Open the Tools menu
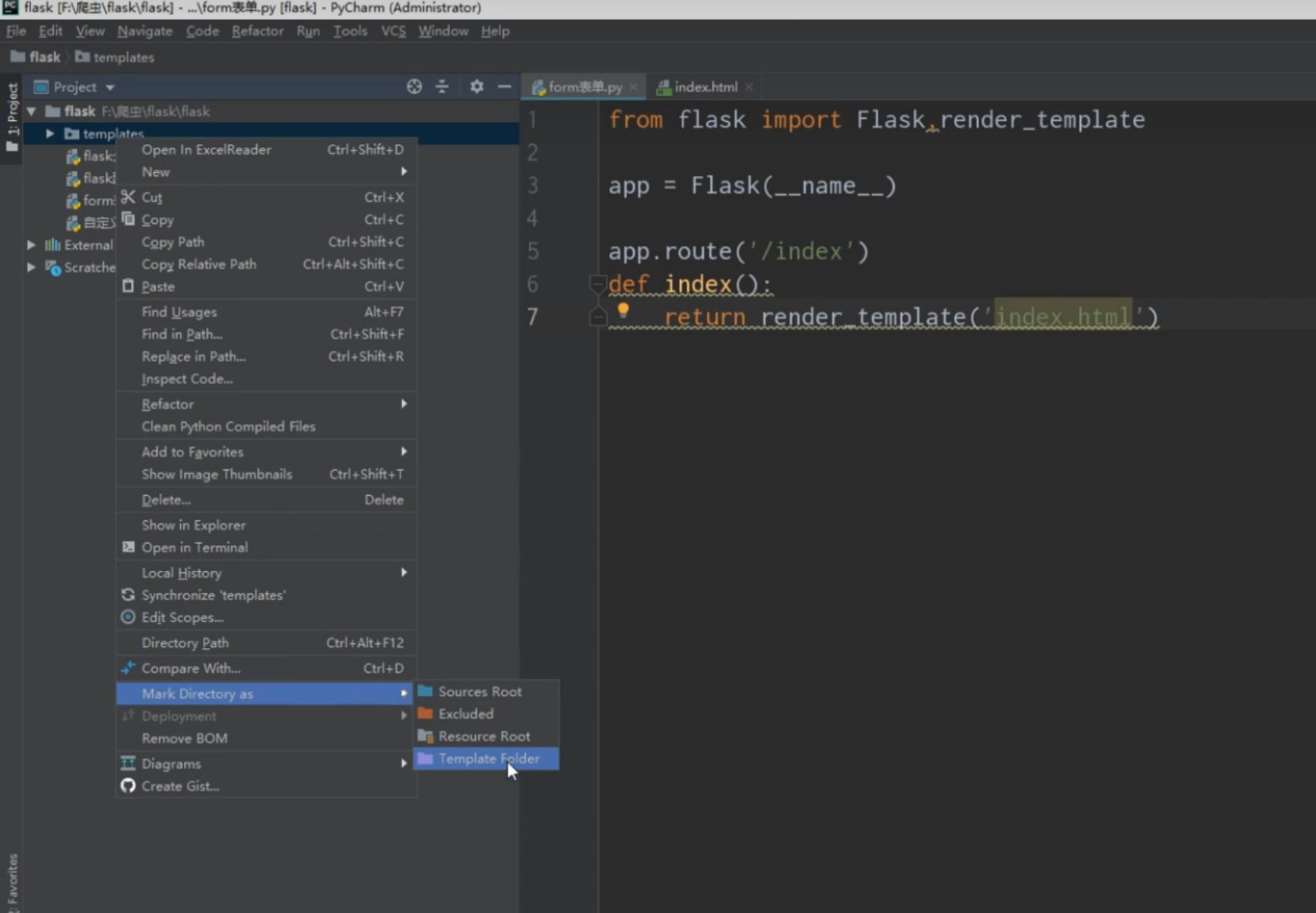Screen dimensions: 1316x913 pyautogui.click(x=350, y=31)
